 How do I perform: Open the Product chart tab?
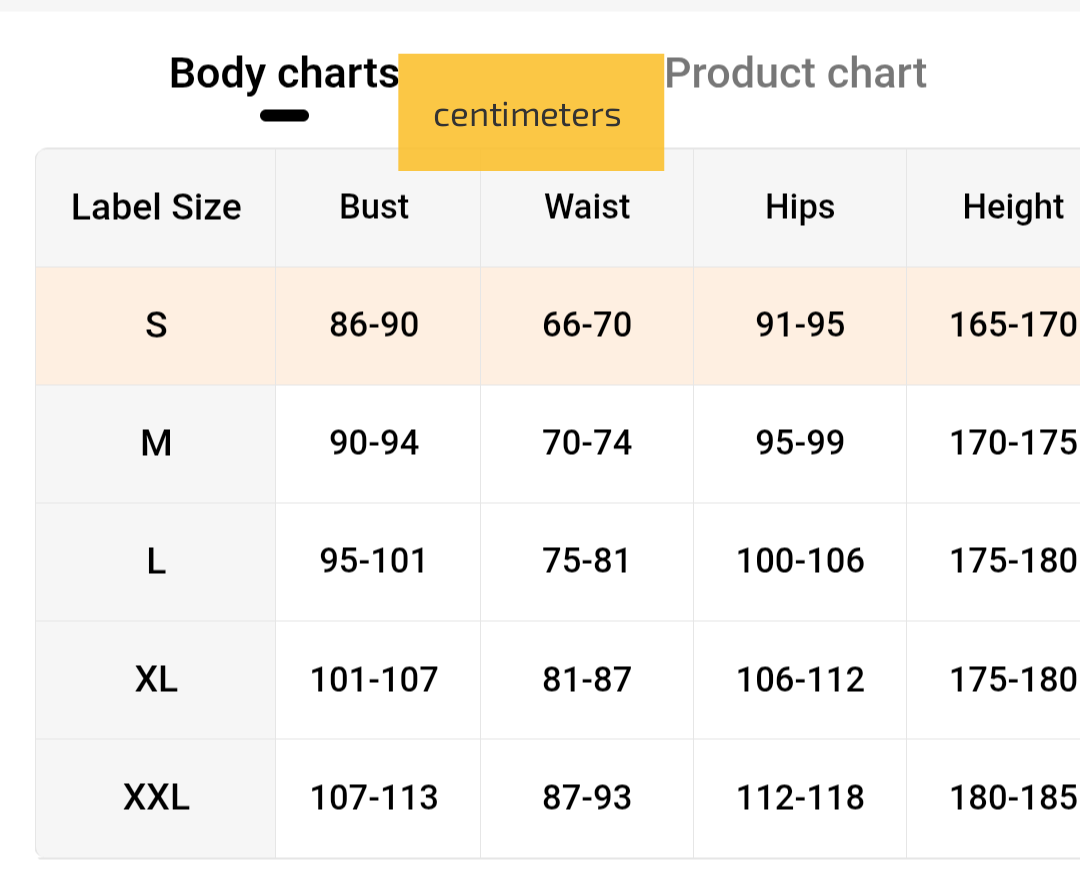click(x=796, y=74)
